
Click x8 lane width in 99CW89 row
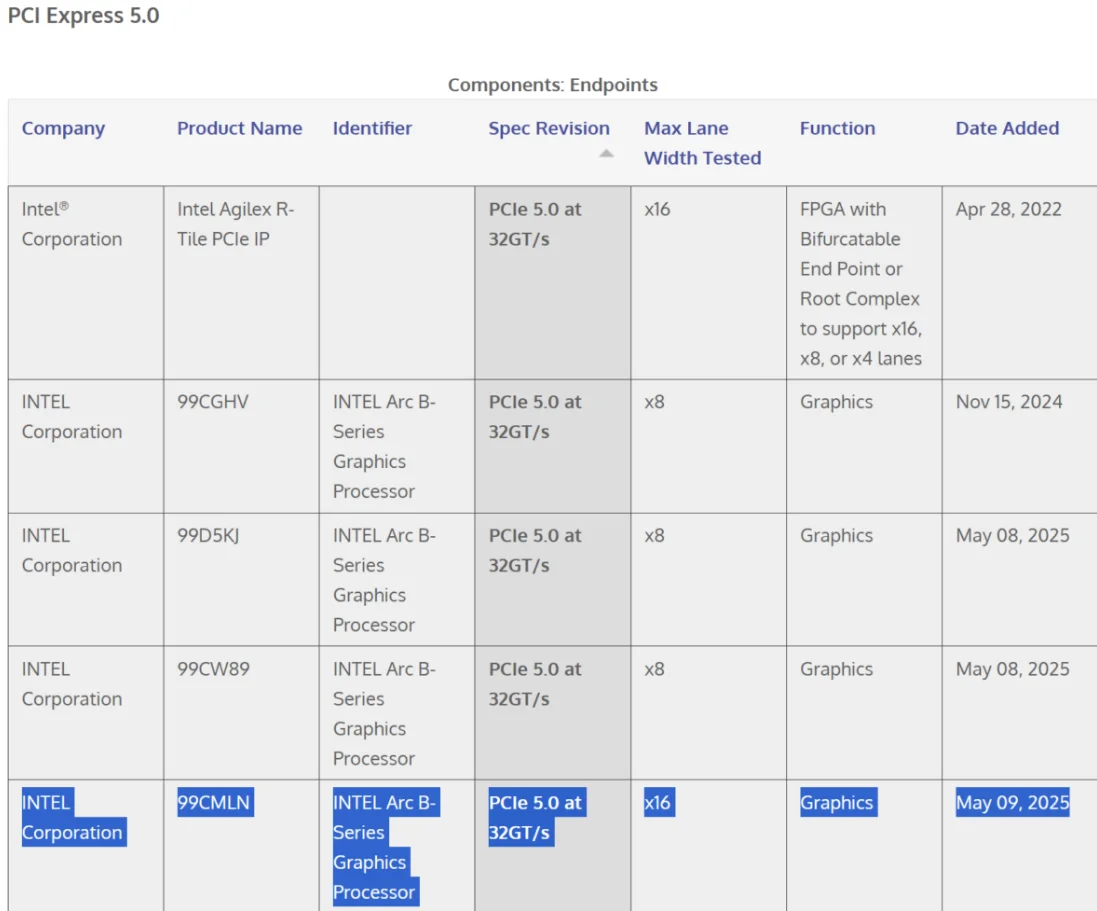[654, 669]
